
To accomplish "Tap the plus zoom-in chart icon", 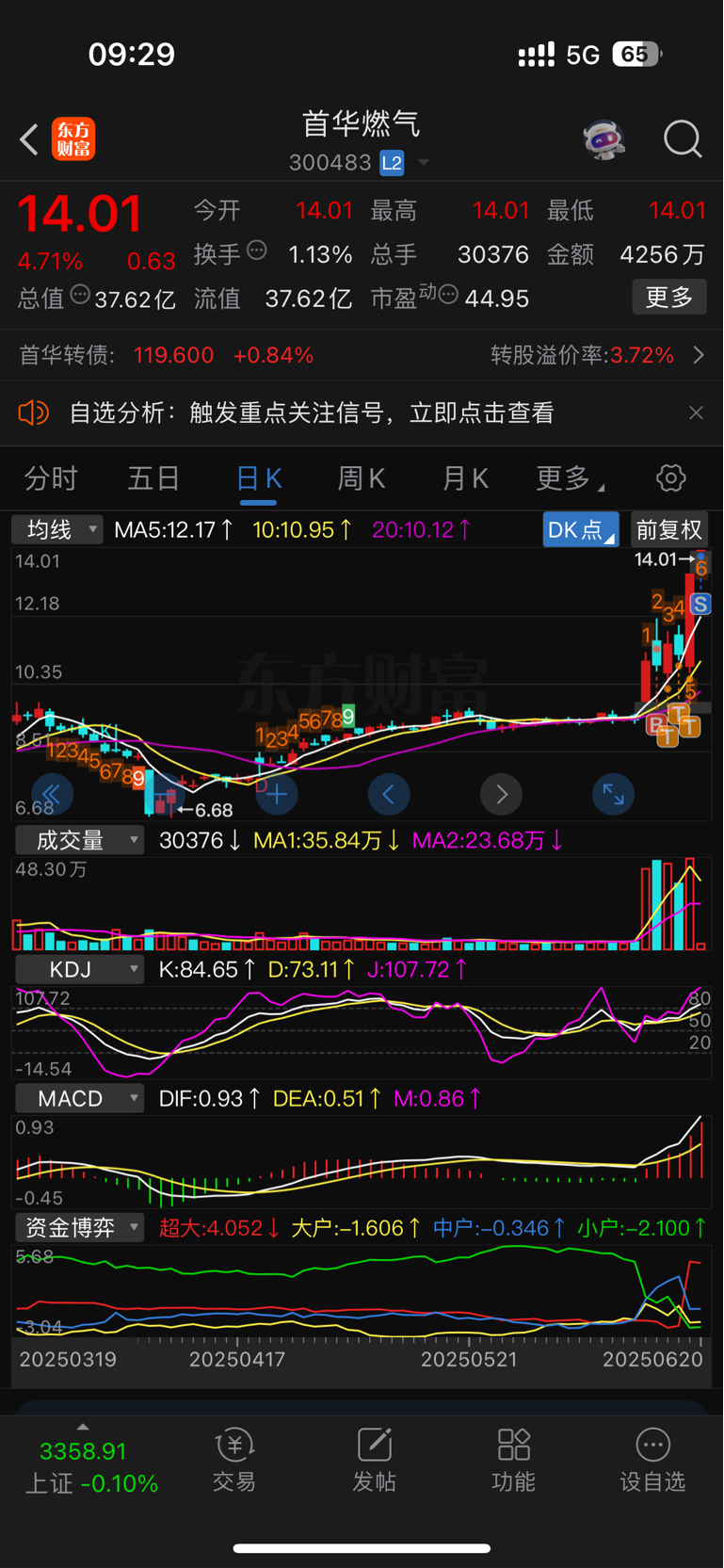I will click(x=277, y=794).
